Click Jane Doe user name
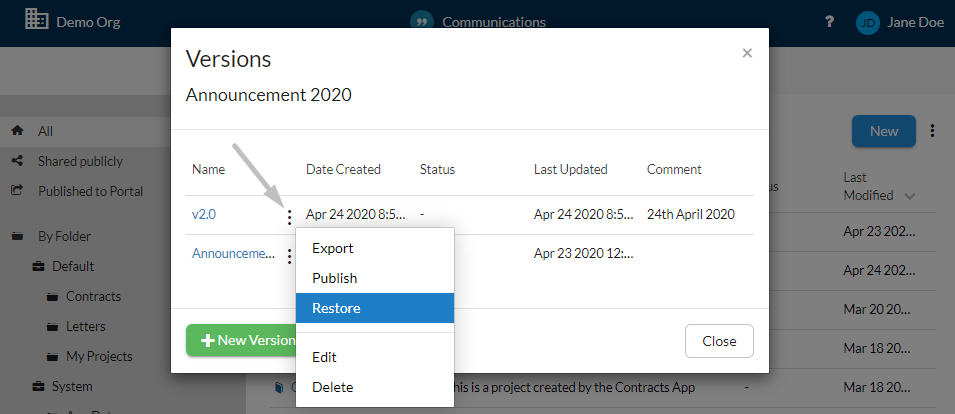Viewport: 955px width, 414px height. [x=915, y=23]
